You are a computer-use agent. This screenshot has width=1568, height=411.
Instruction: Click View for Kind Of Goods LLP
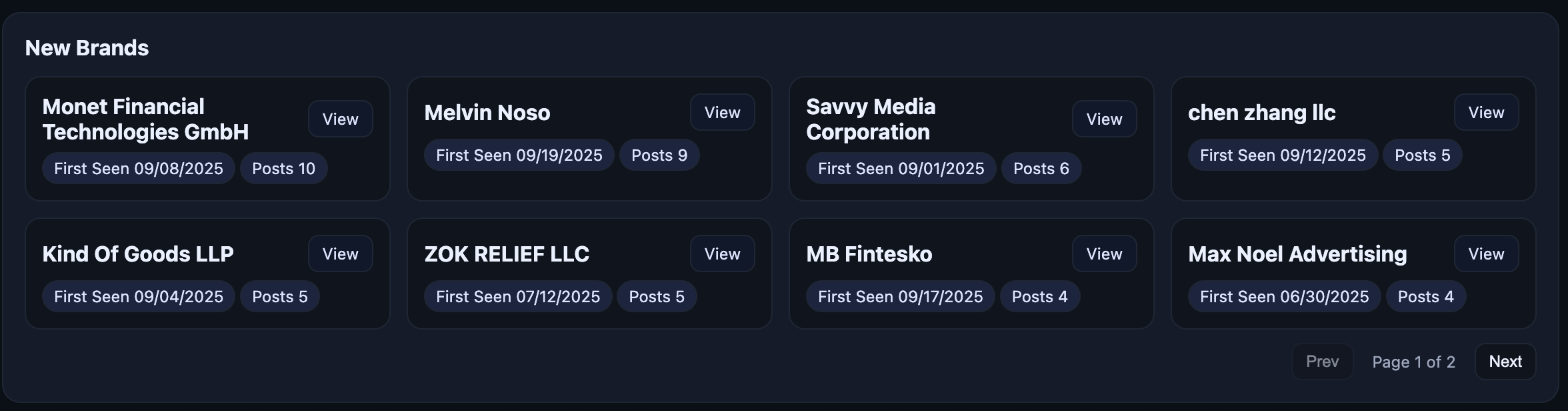click(340, 254)
